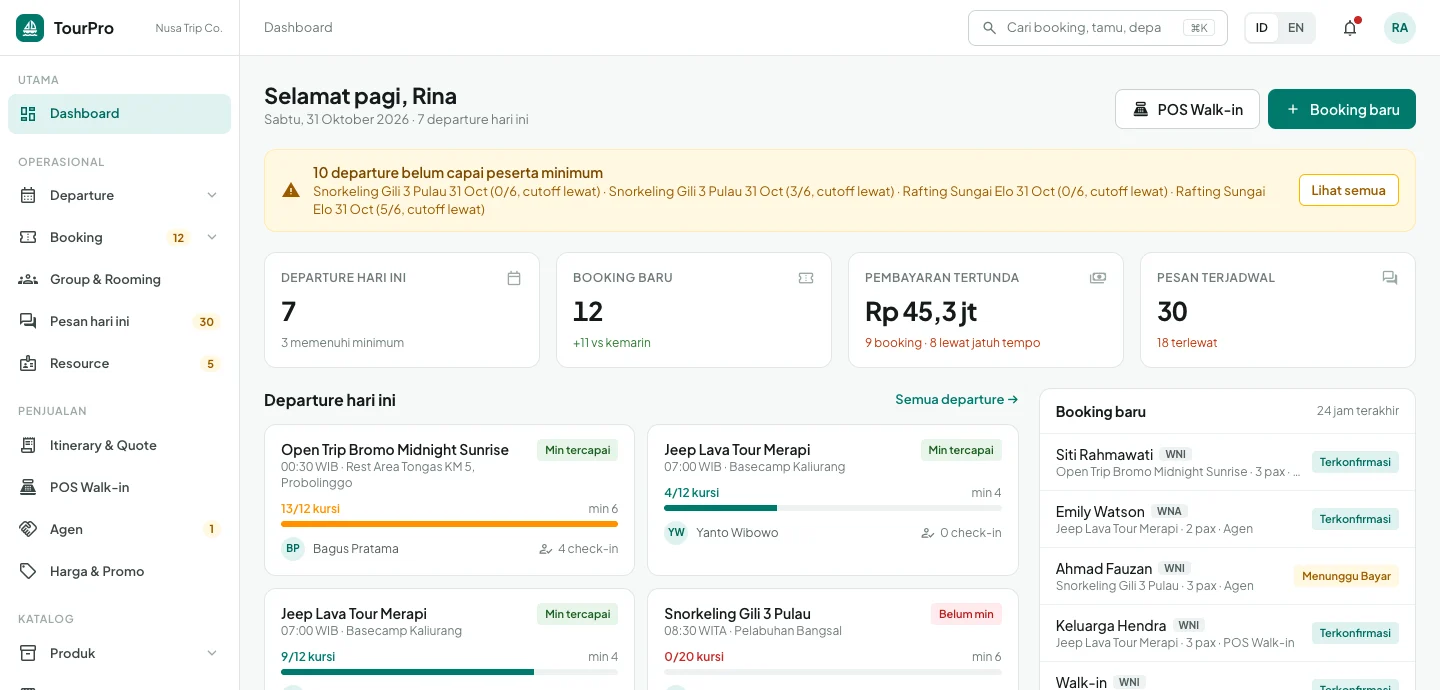Expand the Booking submenu chevron
1440x690 pixels.
[212, 237]
